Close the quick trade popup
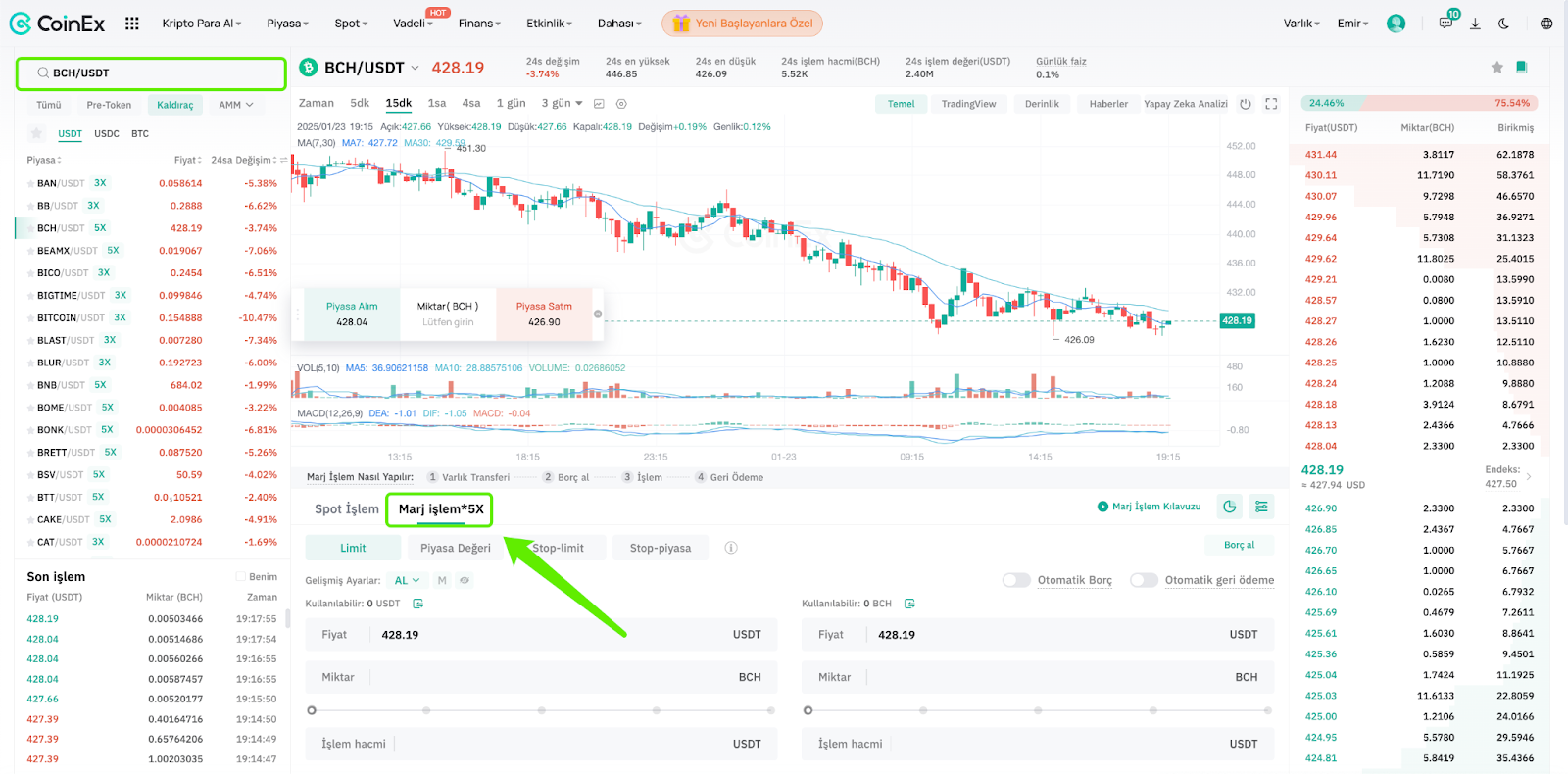Image resolution: width=1568 pixels, height=774 pixels. pyautogui.click(x=598, y=314)
